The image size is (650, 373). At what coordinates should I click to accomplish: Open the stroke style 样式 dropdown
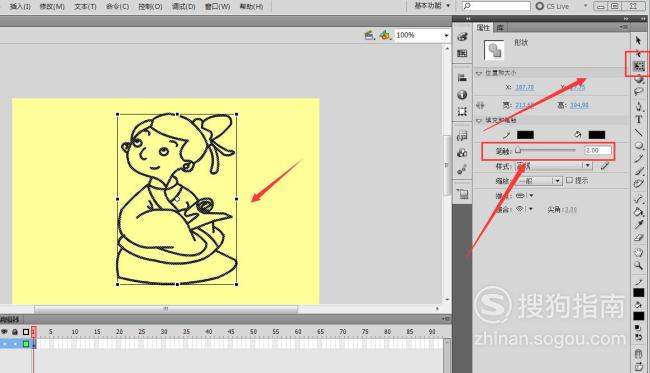coord(554,166)
